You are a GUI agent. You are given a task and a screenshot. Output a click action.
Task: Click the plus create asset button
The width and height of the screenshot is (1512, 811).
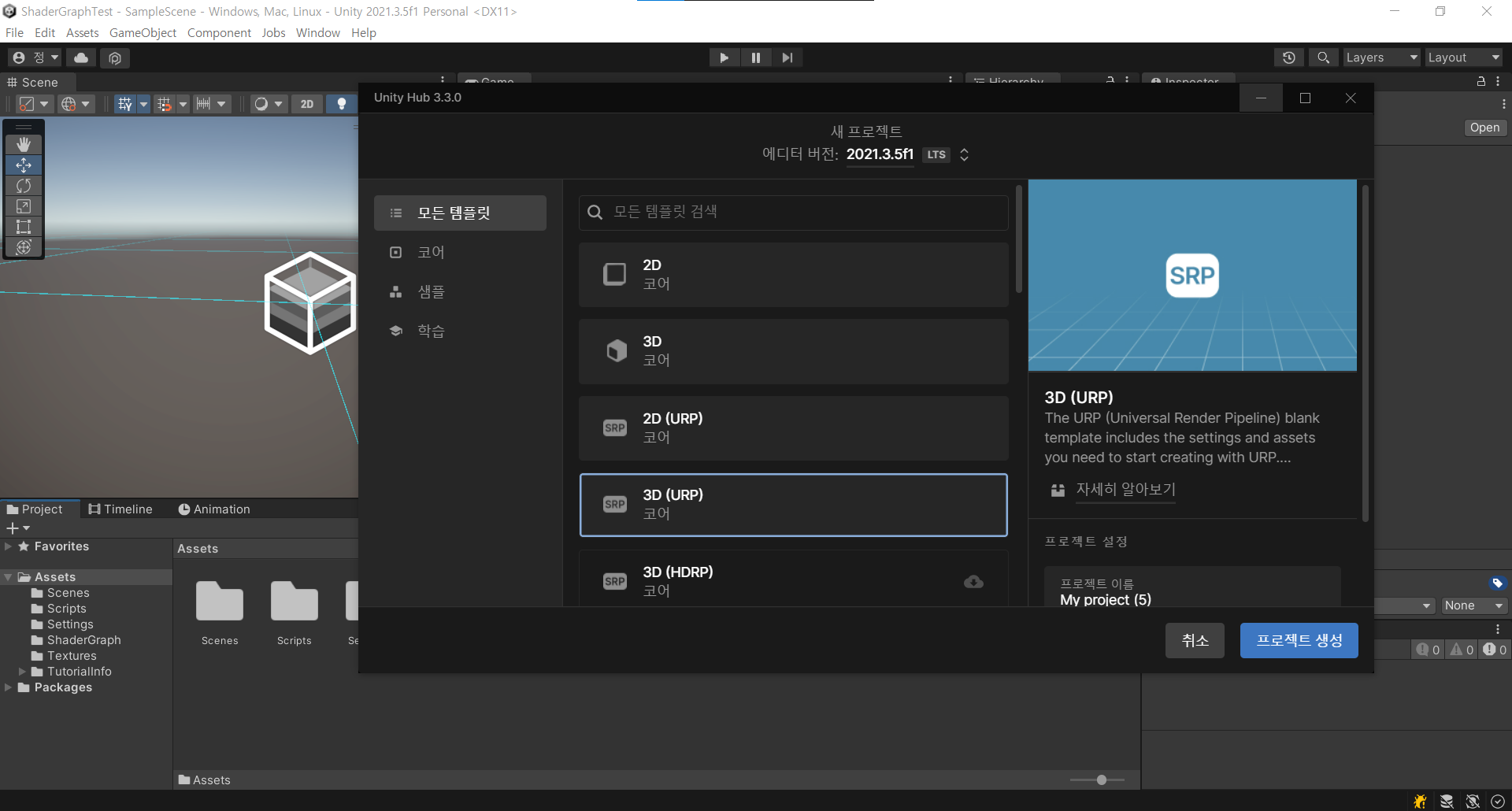[17, 528]
